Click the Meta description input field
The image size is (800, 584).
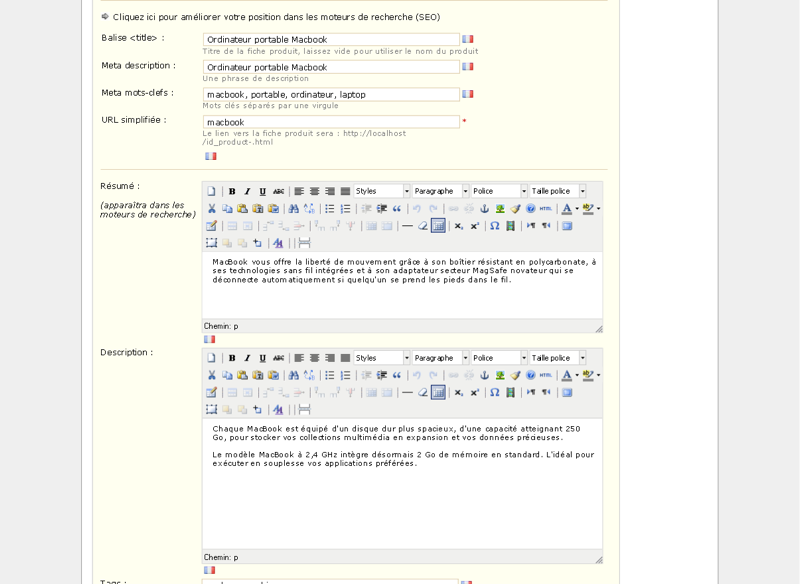[331, 67]
